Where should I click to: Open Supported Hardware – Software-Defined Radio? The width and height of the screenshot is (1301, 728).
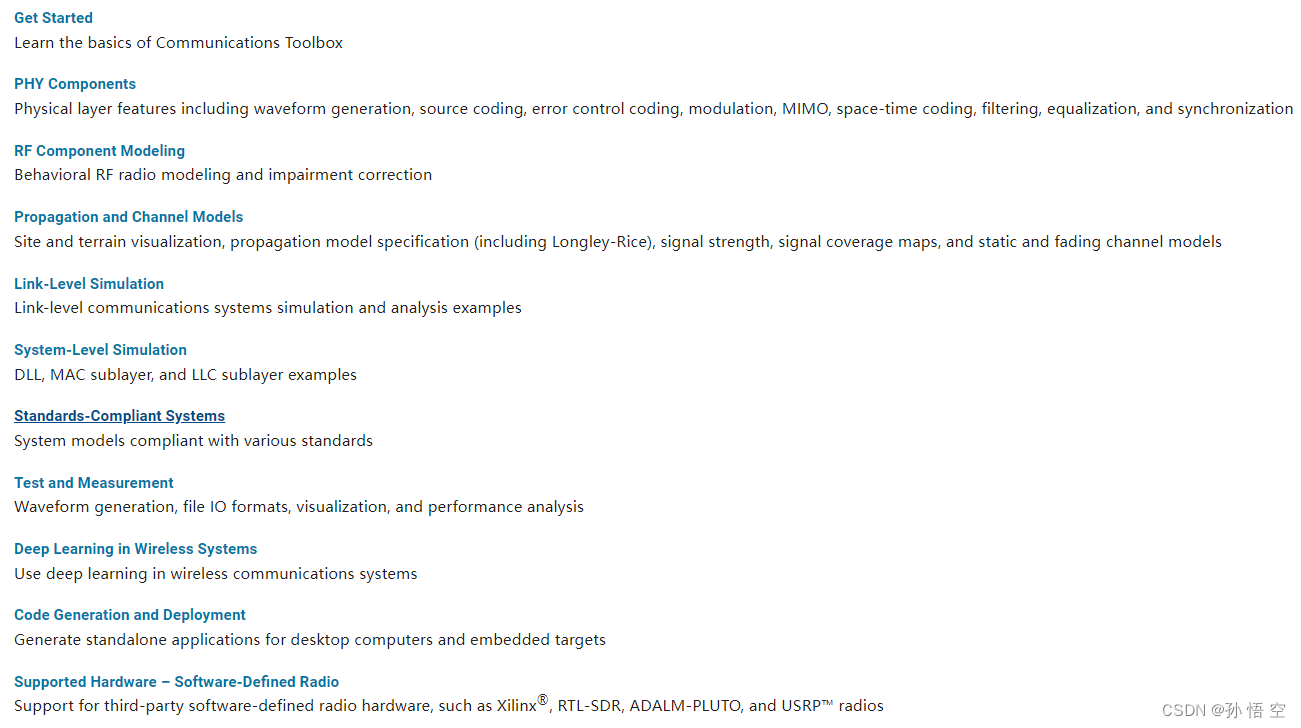pyautogui.click(x=176, y=682)
